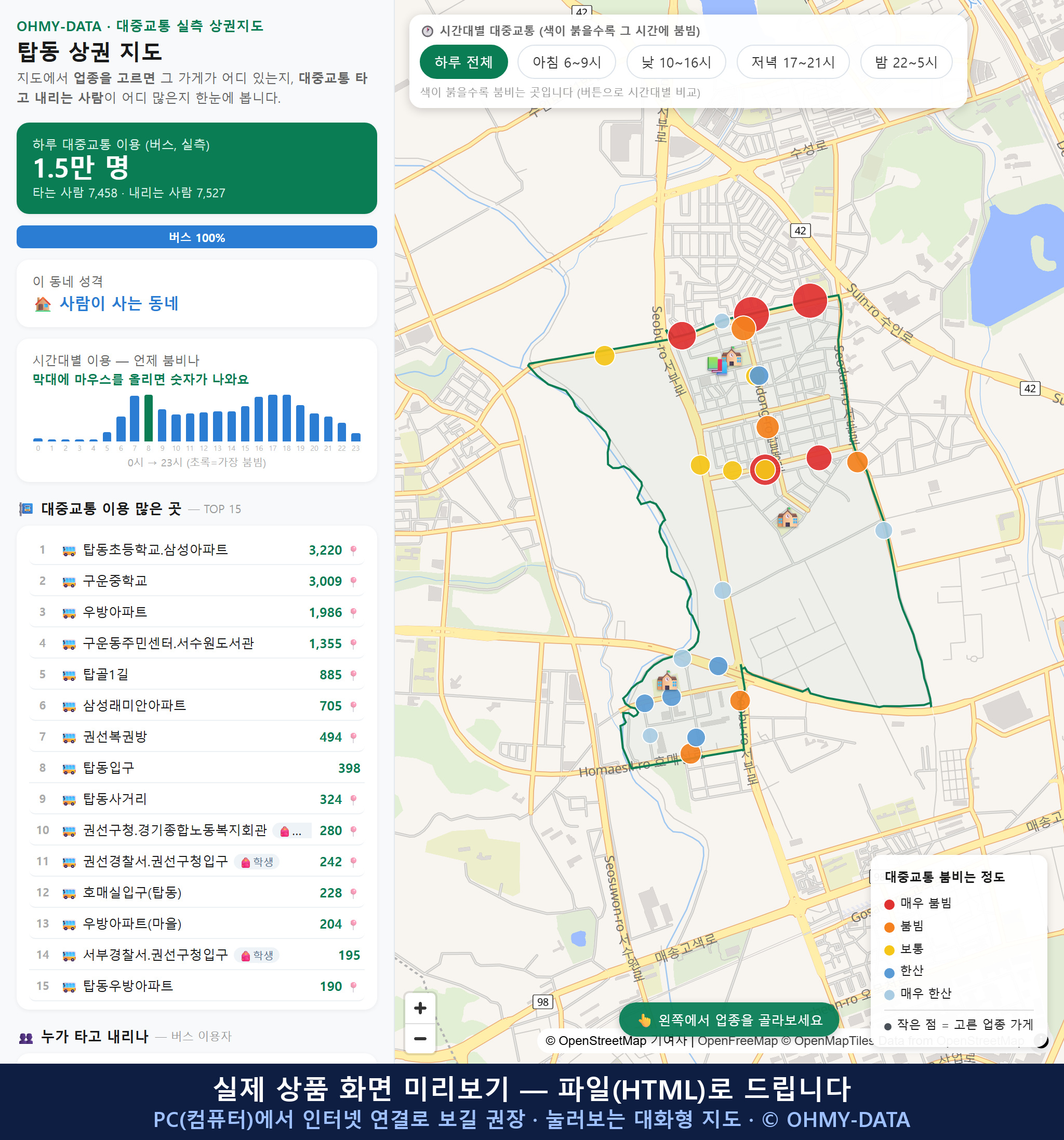Click the yellow 보통 legend dot
The height and width of the screenshot is (1140, 1064).
pyautogui.click(x=889, y=950)
